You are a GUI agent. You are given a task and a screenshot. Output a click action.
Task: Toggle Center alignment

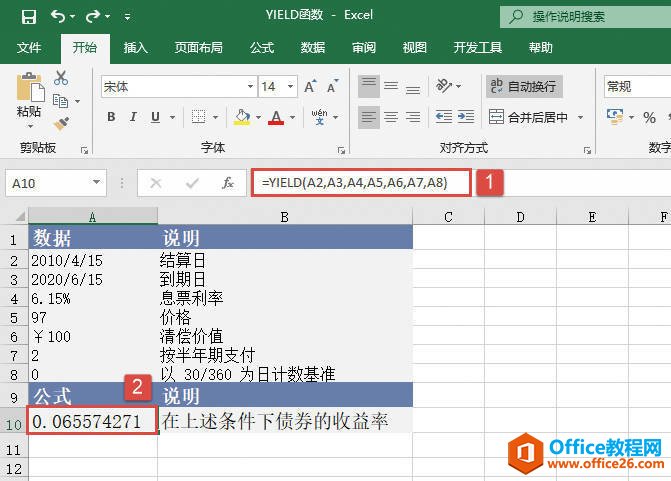pyautogui.click(x=391, y=117)
